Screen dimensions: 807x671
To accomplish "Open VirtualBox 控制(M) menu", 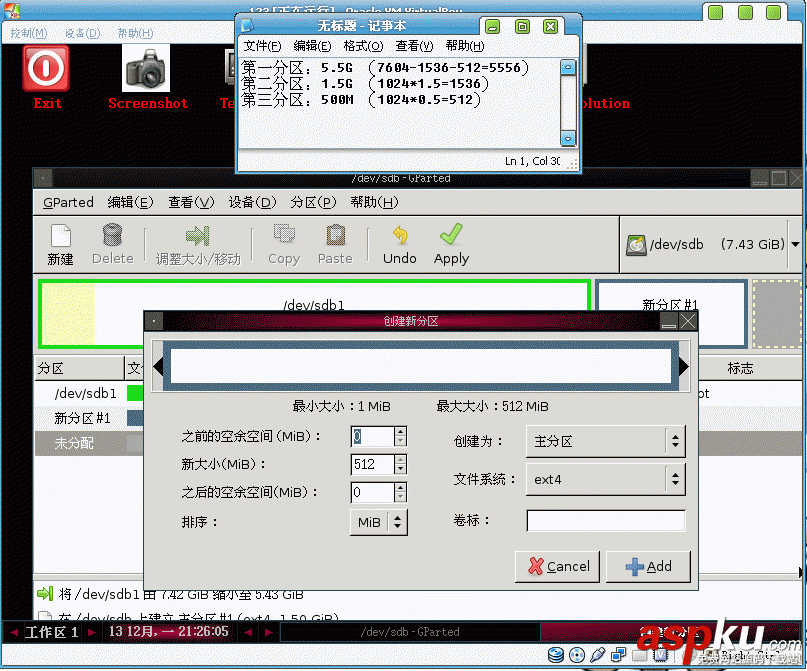I will click(x=29, y=33).
